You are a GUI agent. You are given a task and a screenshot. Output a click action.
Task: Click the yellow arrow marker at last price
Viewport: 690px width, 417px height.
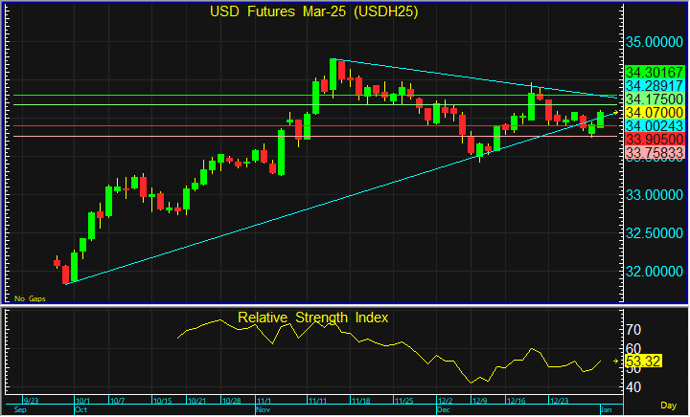(x=616, y=111)
